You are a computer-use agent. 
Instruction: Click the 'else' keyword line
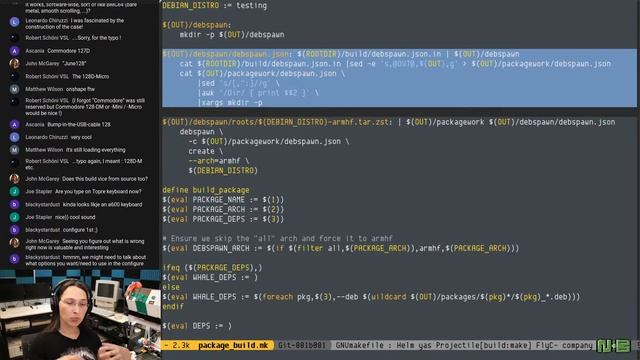(x=171, y=287)
